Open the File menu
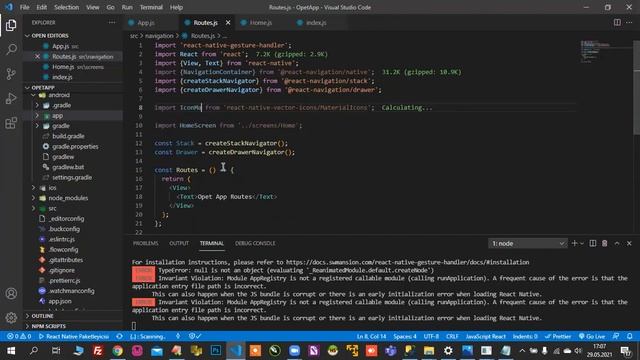Screen dimensions: 640x360 (24, 7)
